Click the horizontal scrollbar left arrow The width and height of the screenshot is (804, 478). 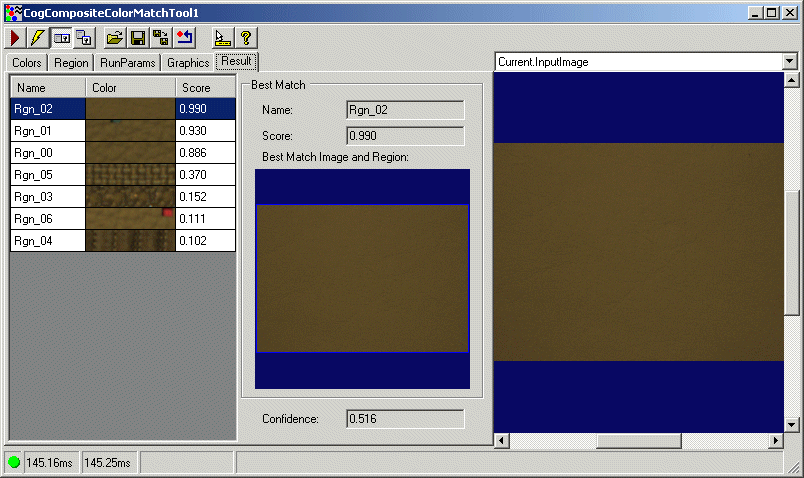(502, 441)
